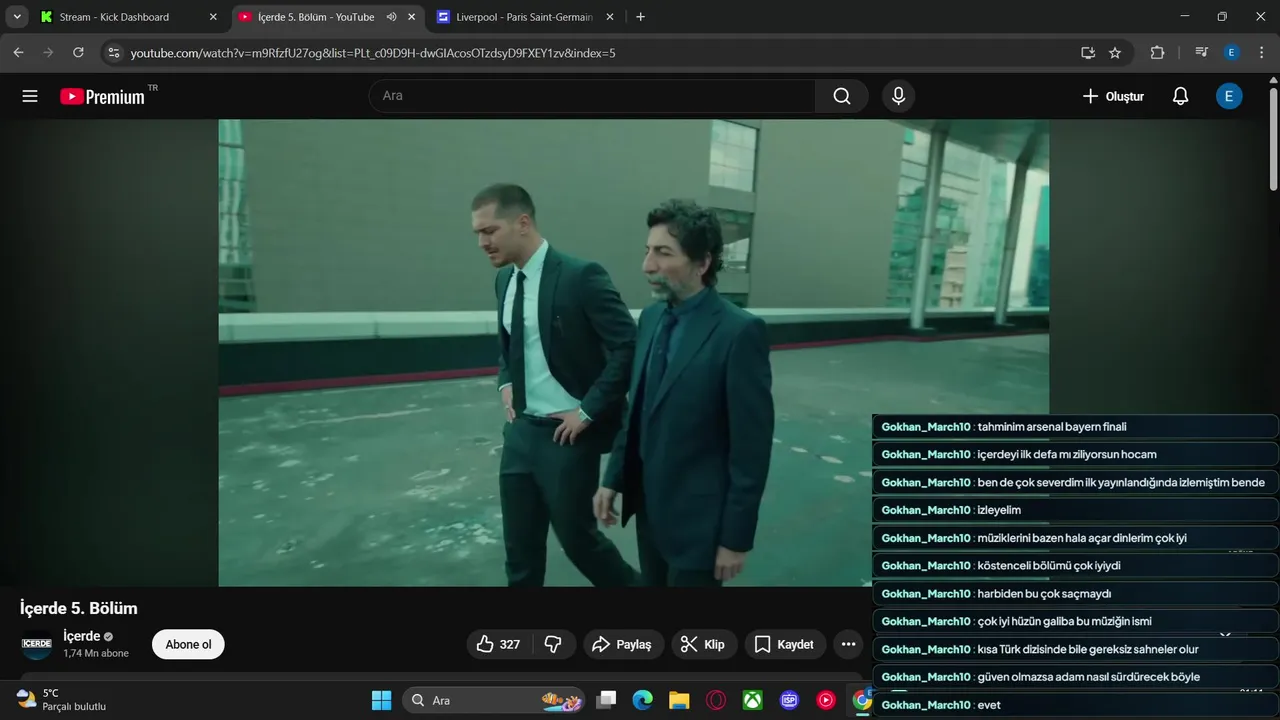This screenshot has width=1280, height=720.
Task: Reload the YouTube page
Action: point(78,52)
